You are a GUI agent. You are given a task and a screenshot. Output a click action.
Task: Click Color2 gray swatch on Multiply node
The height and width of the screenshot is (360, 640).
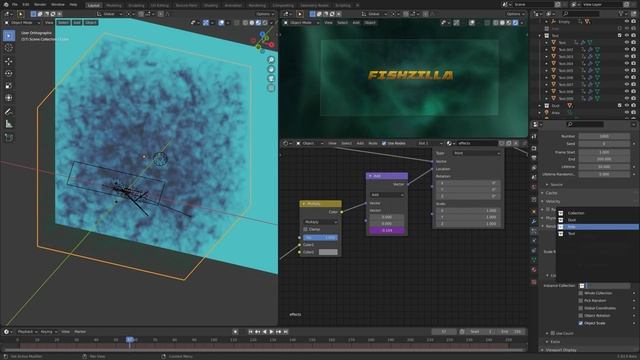328,252
